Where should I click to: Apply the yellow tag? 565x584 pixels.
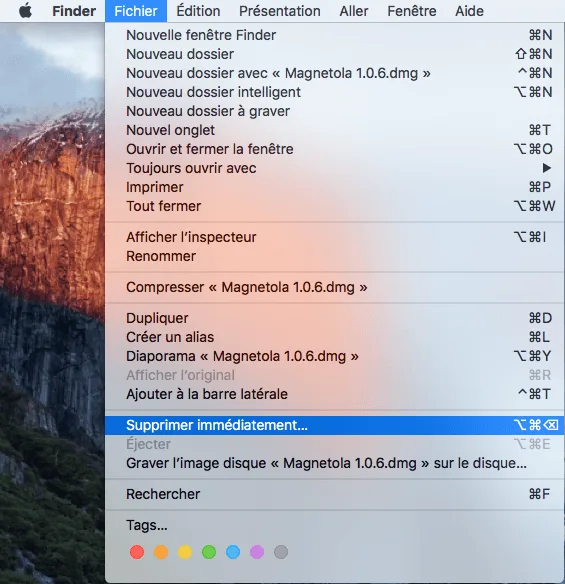click(185, 552)
